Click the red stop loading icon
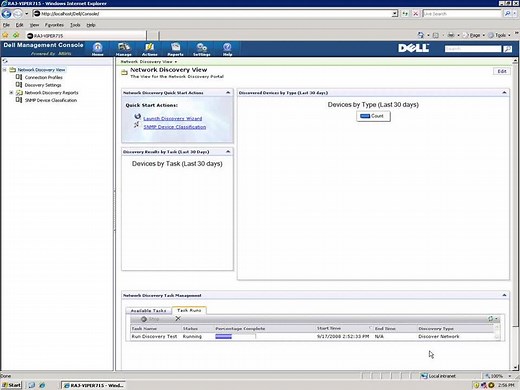The height and width of the screenshot is (390, 520). pos(415,14)
